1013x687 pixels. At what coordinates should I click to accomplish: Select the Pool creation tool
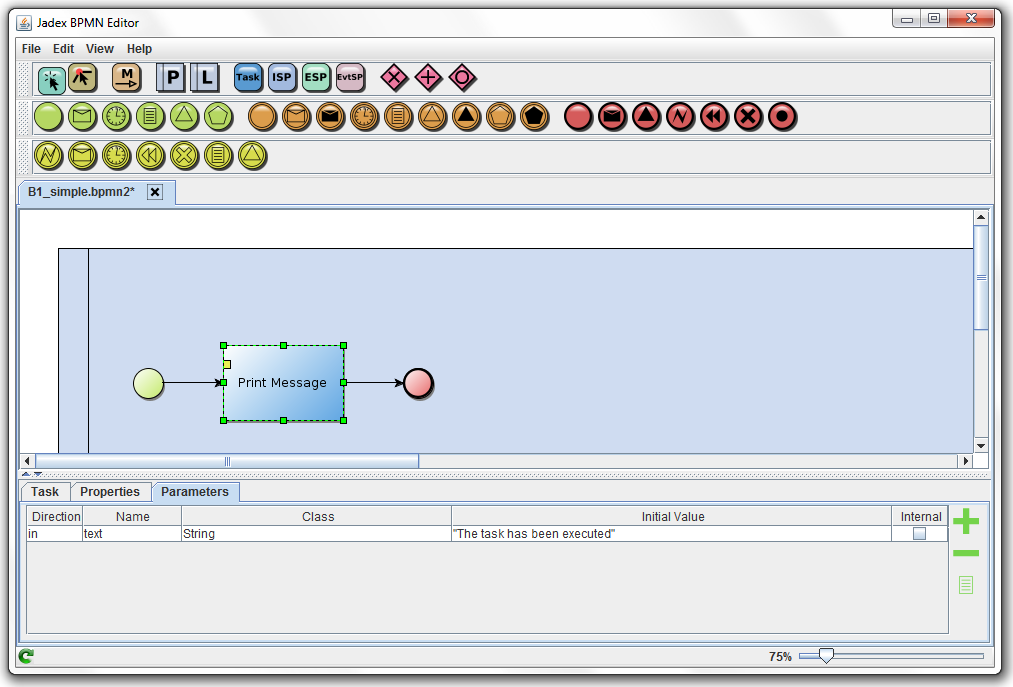(170, 77)
